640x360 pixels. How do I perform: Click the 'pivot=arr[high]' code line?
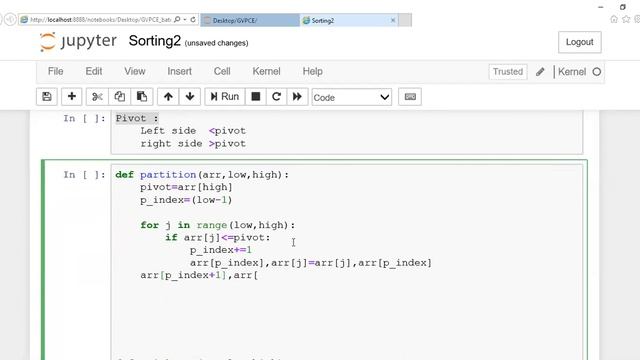pyautogui.click(x=186, y=187)
